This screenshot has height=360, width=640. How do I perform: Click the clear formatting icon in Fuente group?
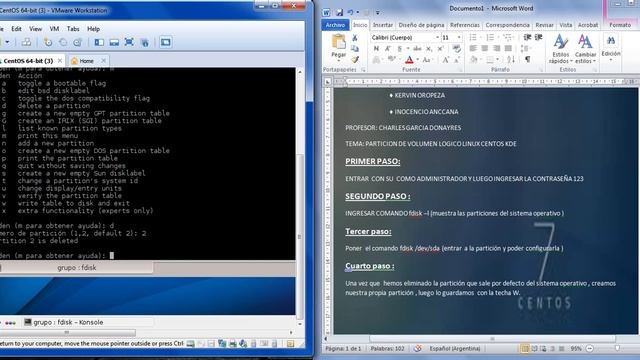click(457, 49)
